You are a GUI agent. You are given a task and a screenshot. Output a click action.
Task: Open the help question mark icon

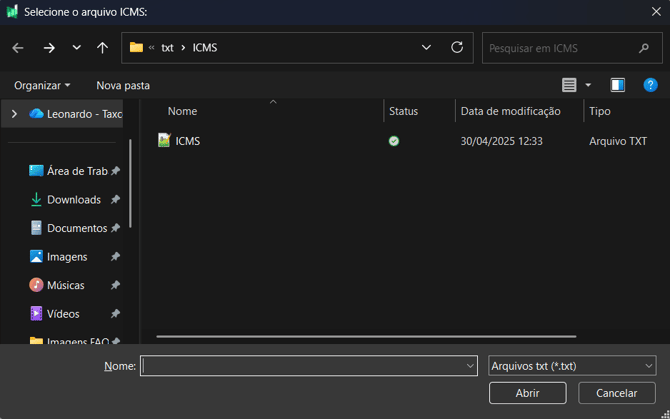[648, 85]
